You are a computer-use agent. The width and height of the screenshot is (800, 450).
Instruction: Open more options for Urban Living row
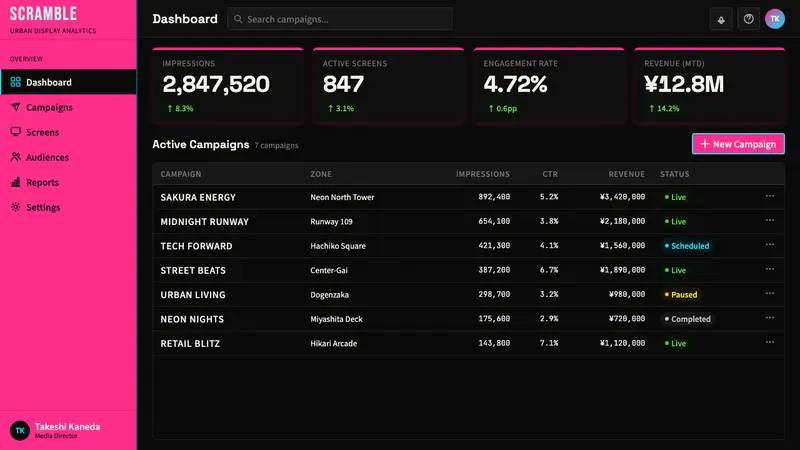(769, 294)
